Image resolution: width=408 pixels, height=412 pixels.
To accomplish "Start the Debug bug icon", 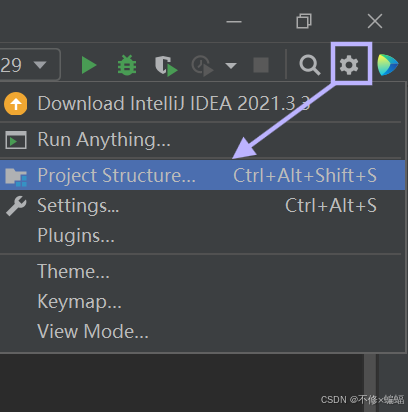I will coord(127,65).
